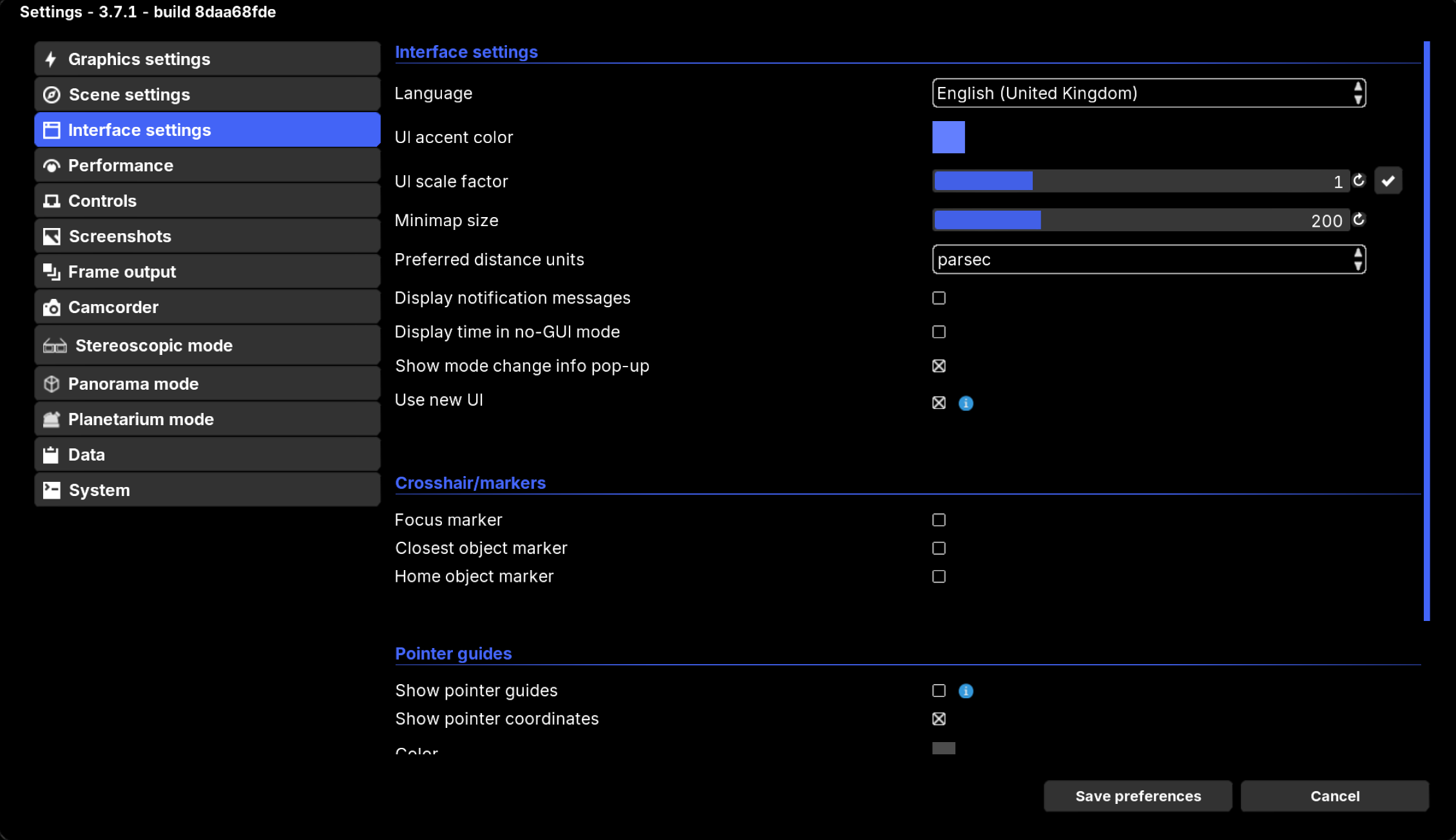
Task: Click the window Interface settings icon
Action: (52, 130)
